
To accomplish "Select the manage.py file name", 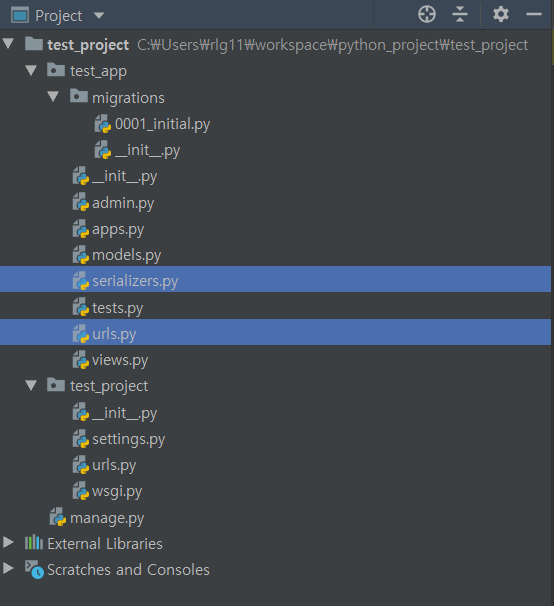I will 107,518.
